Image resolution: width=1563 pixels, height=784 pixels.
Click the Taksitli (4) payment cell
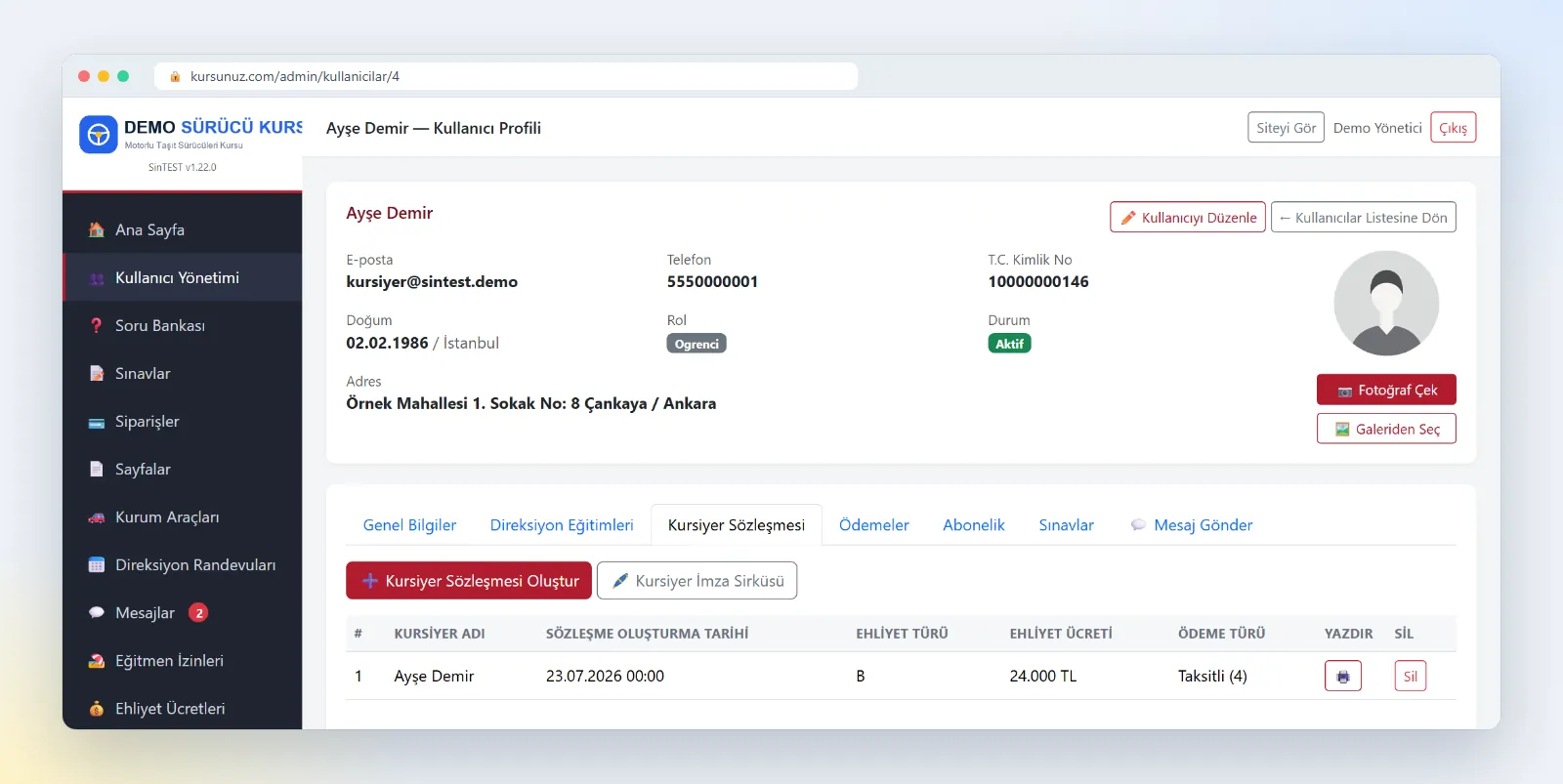tap(1212, 676)
